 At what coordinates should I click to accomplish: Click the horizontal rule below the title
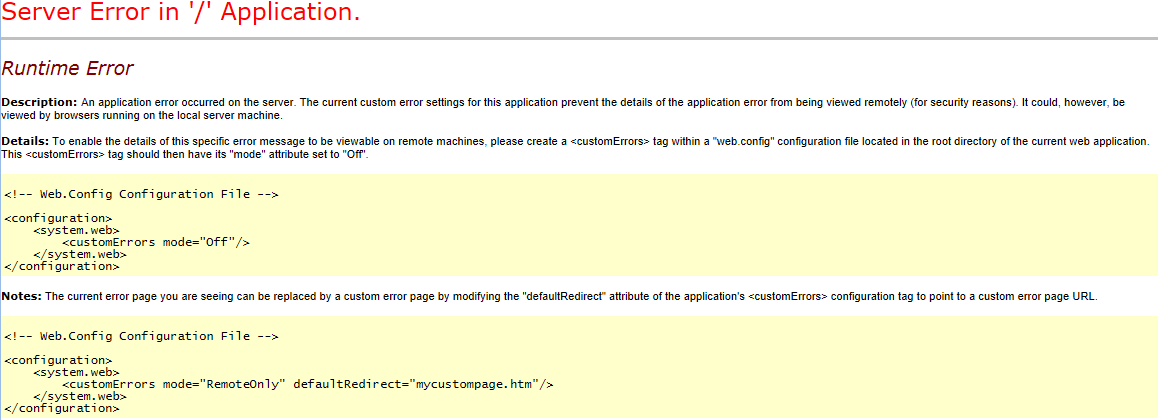coord(579,38)
